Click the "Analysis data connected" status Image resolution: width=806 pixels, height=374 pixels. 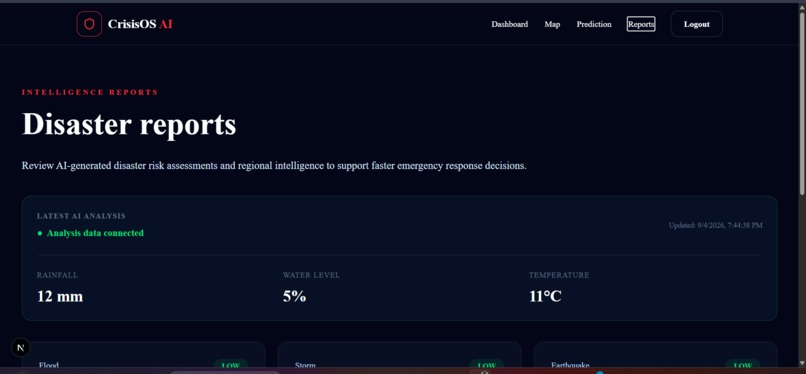coord(95,233)
